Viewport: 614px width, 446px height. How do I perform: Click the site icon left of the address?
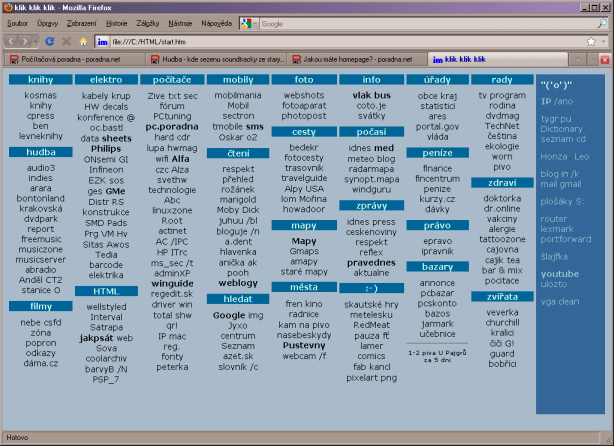click(x=103, y=41)
